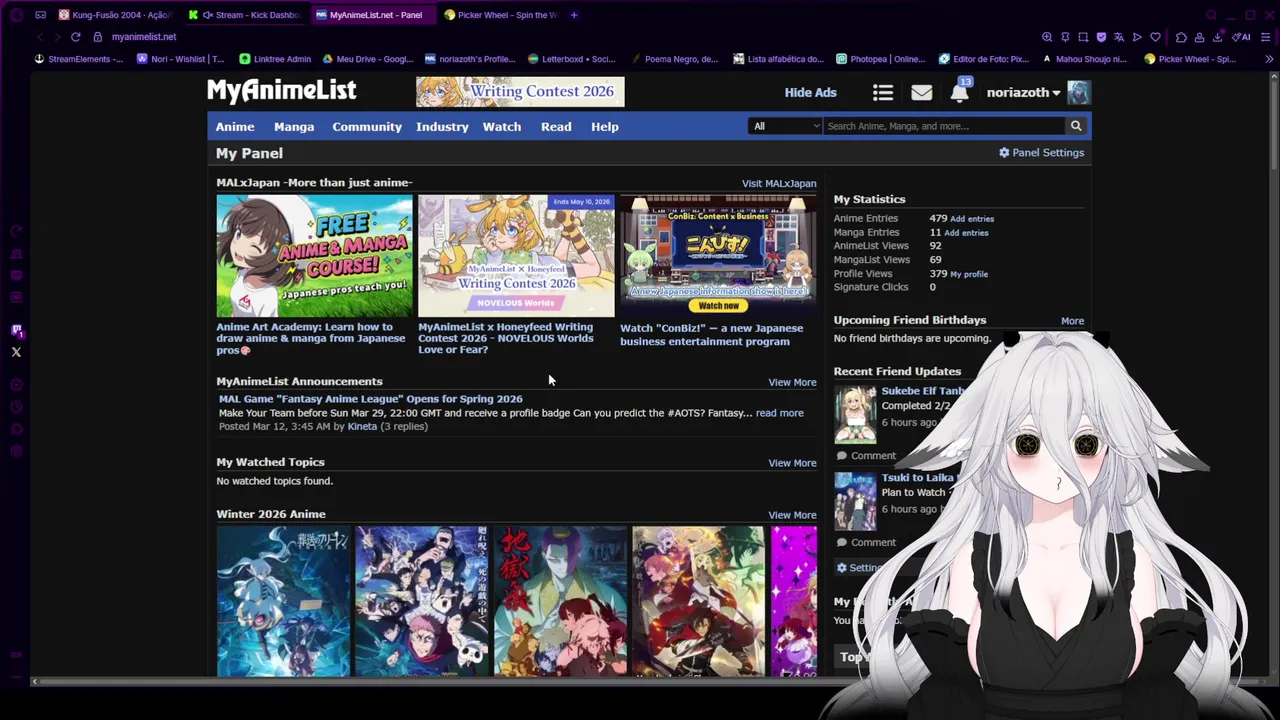Toggle the ad blocker shield icon
This screenshot has height=720, width=1280.
coord(1101,37)
